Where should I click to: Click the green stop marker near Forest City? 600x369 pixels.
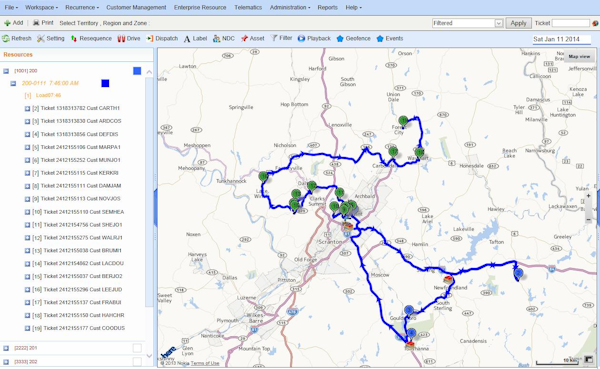point(403,121)
